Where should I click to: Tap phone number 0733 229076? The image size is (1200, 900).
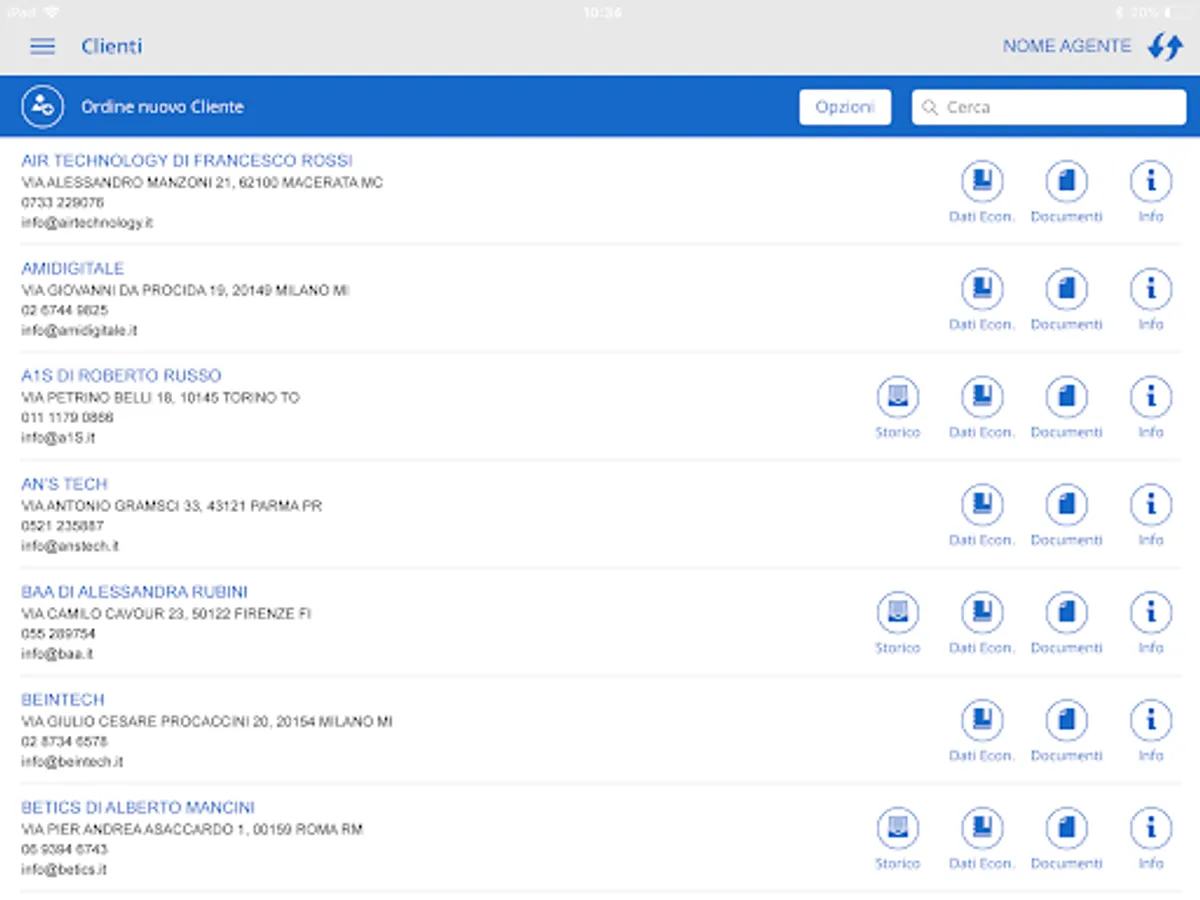pyautogui.click(x=62, y=203)
